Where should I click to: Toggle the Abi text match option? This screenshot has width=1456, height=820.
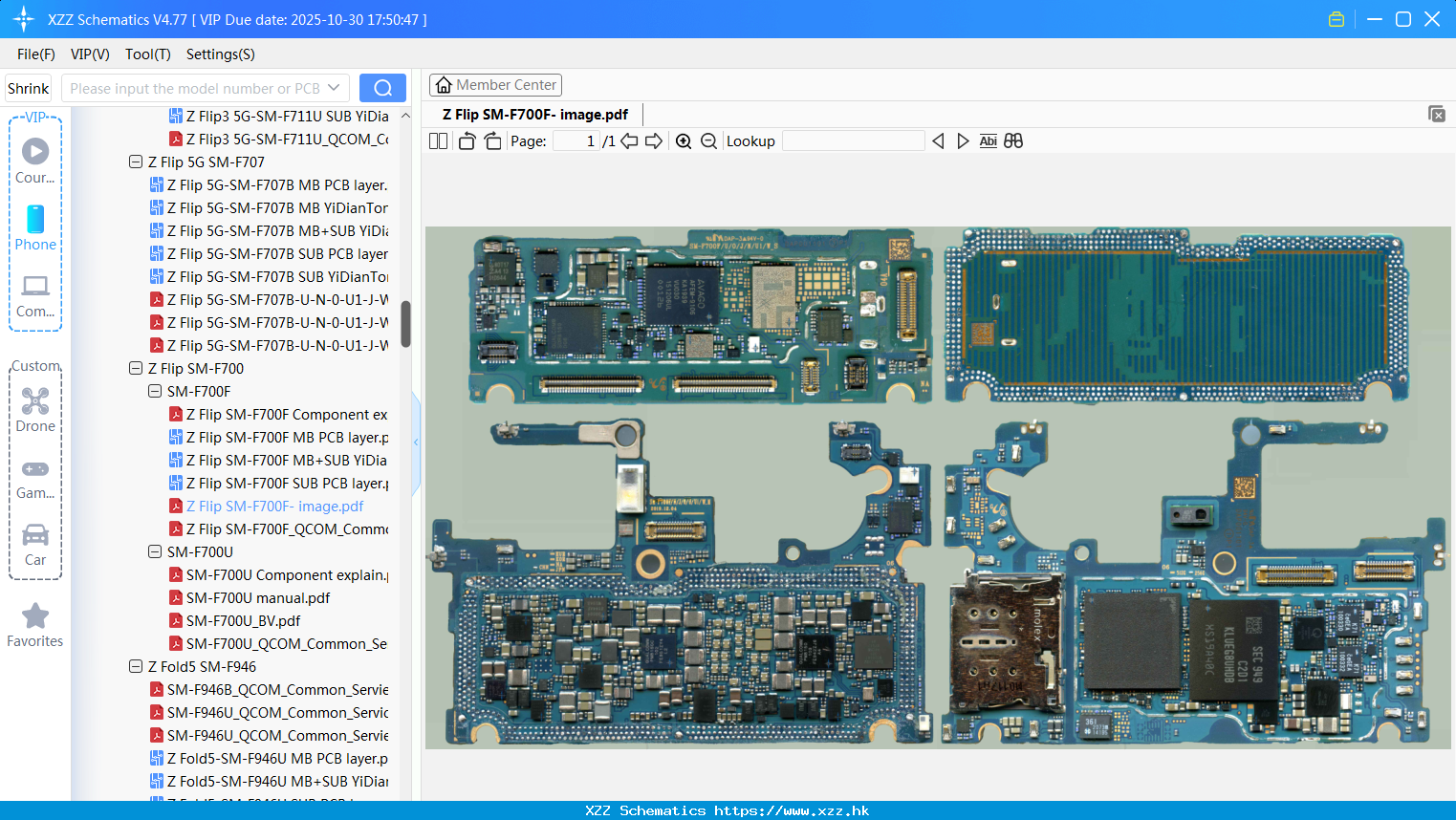(x=989, y=141)
